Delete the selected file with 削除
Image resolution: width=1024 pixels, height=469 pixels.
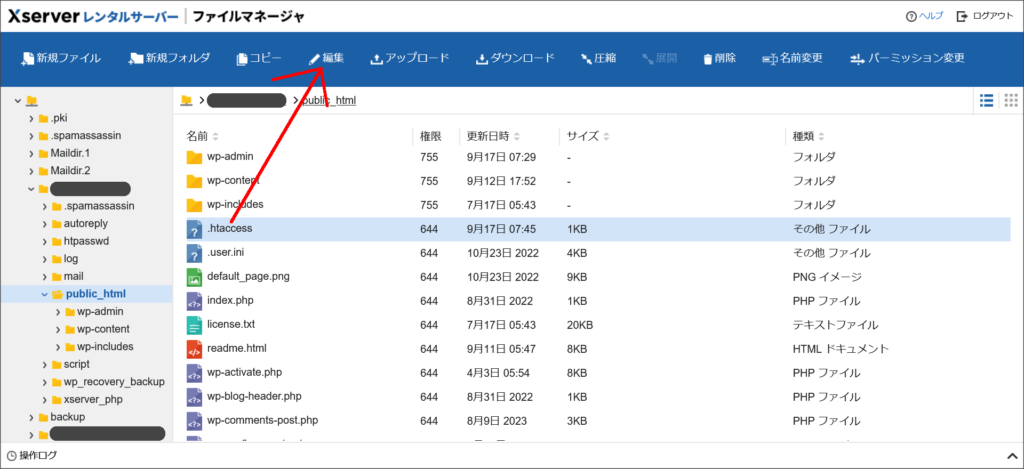pyautogui.click(x=719, y=58)
